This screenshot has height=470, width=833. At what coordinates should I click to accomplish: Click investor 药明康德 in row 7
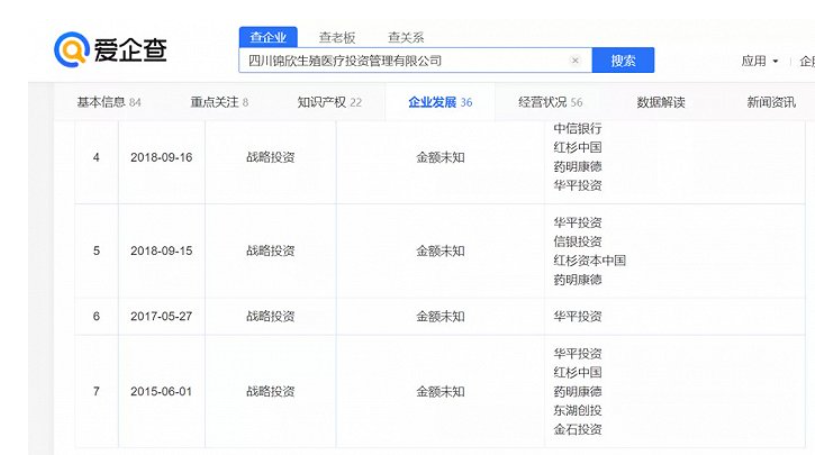pos(577,391)
